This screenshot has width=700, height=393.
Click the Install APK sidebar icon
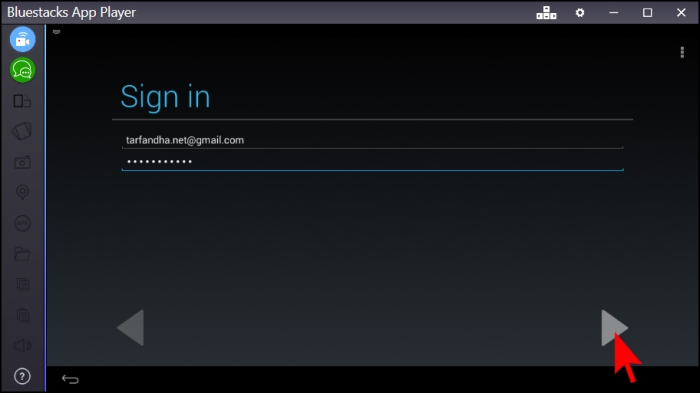coord(22,223)
